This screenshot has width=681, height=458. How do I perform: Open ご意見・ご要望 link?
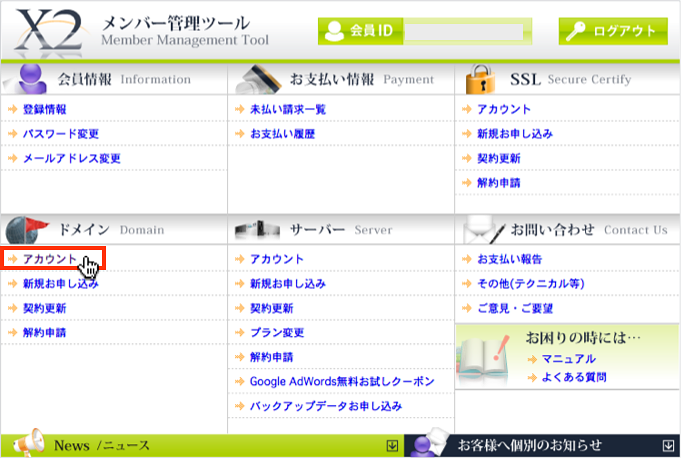pyautogui.click(x=515, y=308)
